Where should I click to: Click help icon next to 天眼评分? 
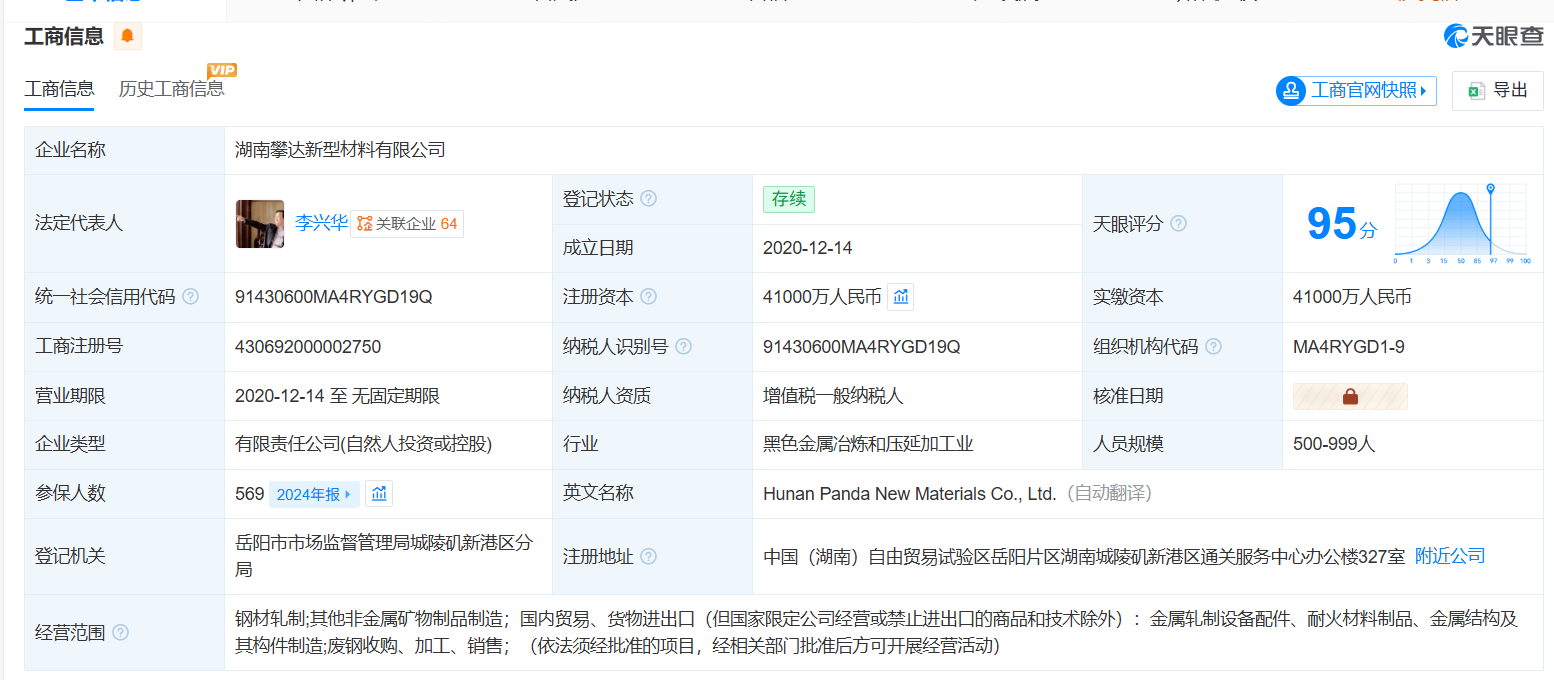(x=1178, y=224)
